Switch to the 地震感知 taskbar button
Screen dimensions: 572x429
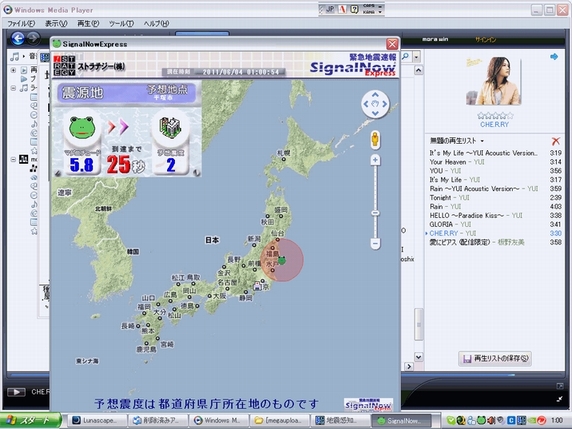(340, 421)
